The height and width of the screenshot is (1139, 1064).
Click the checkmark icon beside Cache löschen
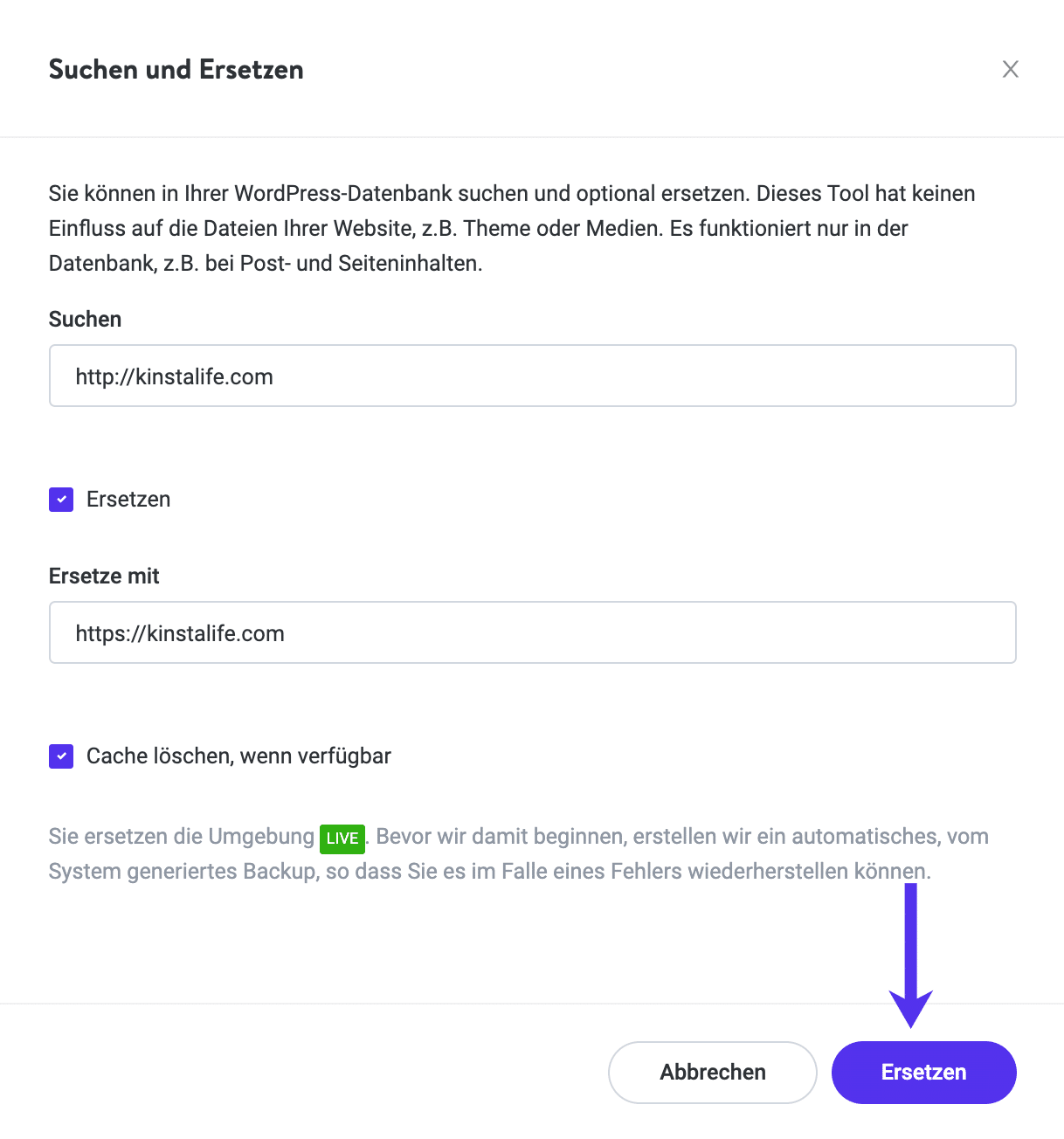tap(60, 756)
